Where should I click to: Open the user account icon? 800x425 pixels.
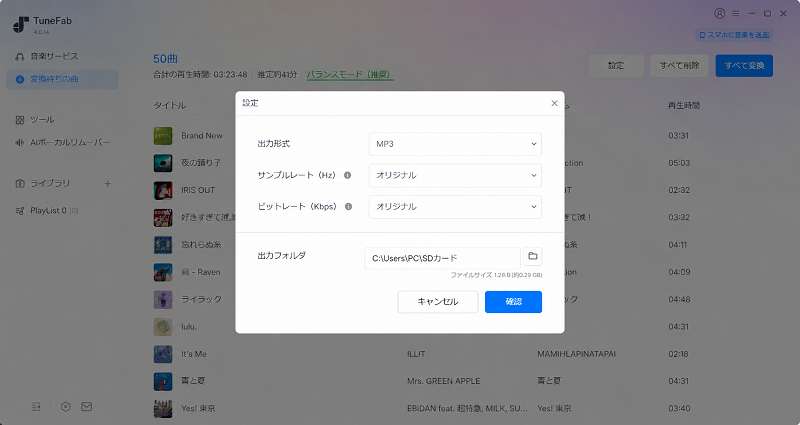coord(719,13)
